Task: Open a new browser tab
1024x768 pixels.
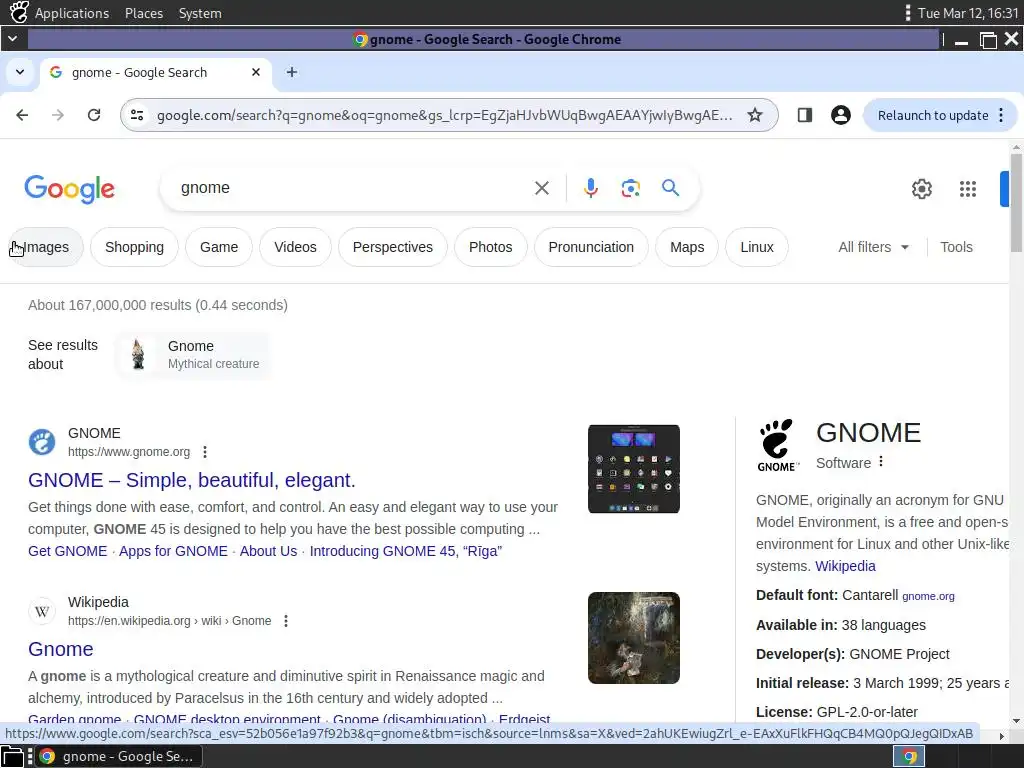Action: (x=292, y=72)
